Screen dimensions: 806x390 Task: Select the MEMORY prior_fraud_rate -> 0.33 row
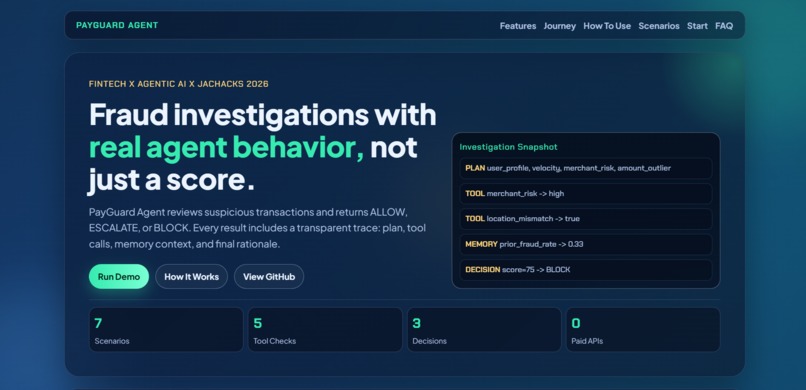point(585,244)
